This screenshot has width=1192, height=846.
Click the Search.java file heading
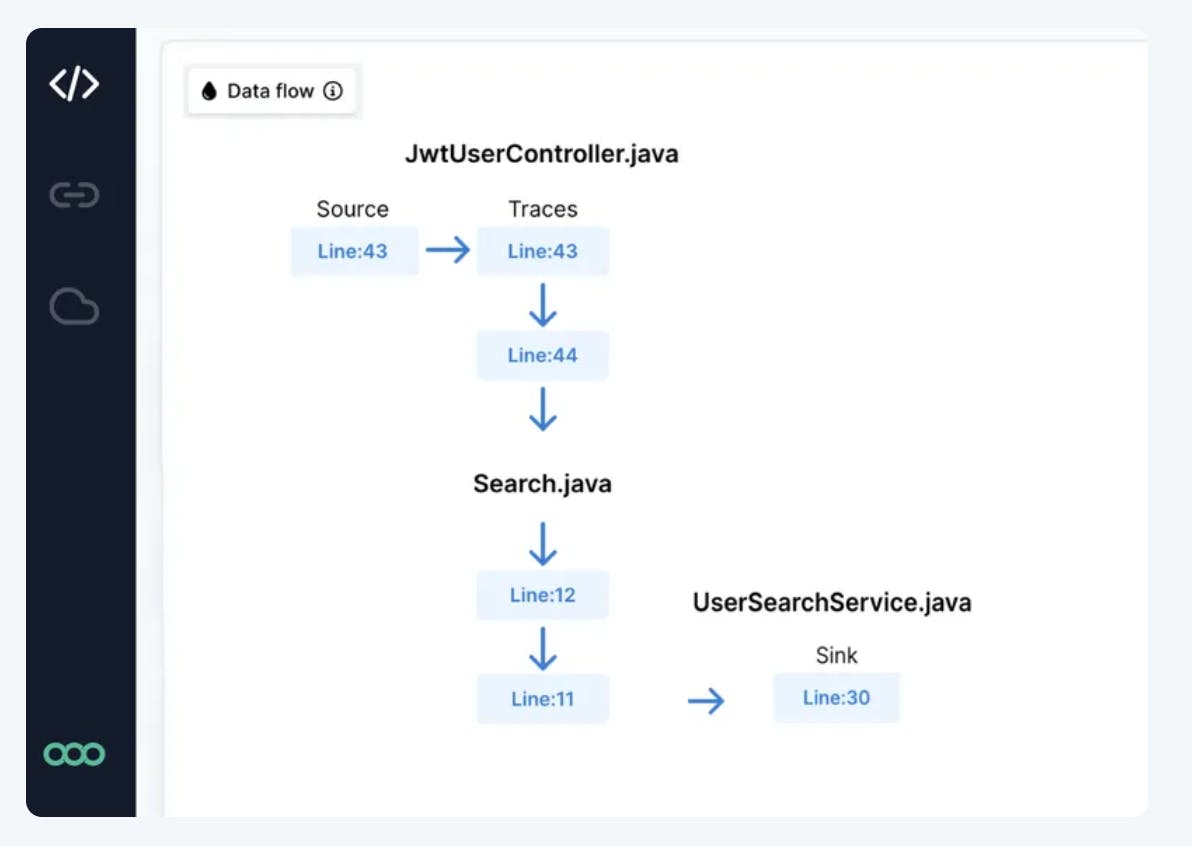click(542, 484)
